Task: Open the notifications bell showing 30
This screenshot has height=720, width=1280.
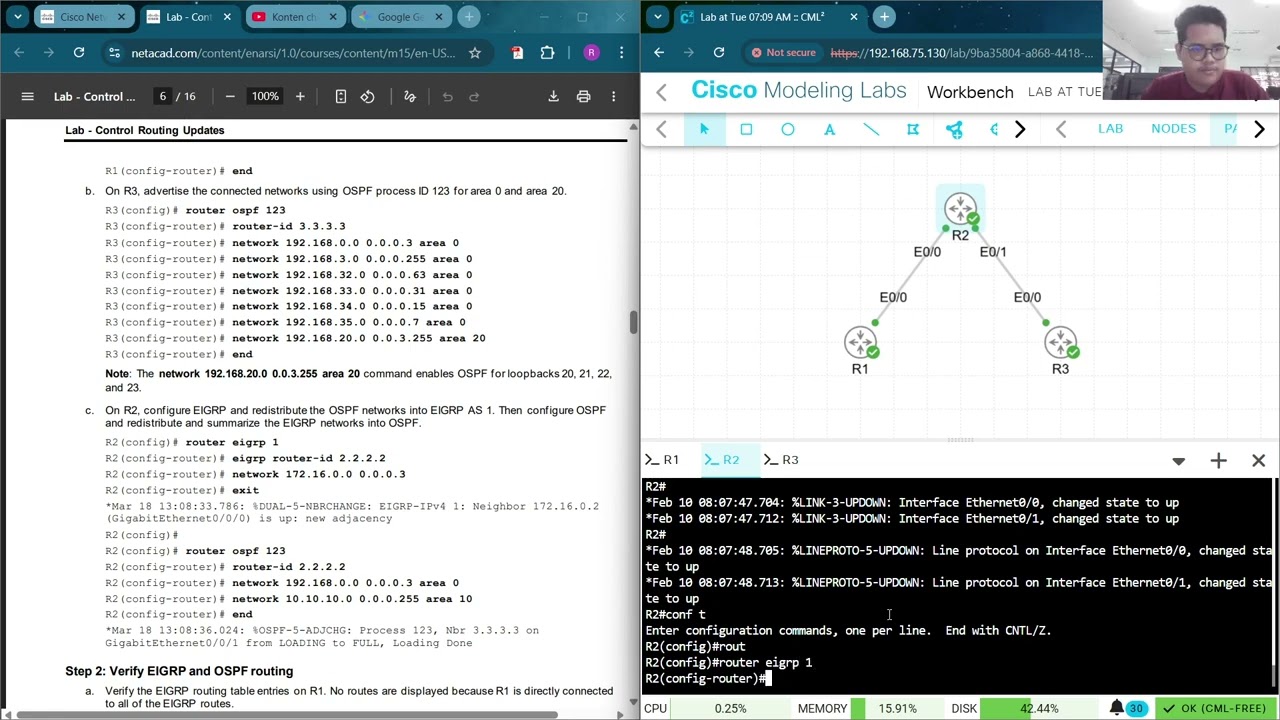Action: click(1126, 708)
